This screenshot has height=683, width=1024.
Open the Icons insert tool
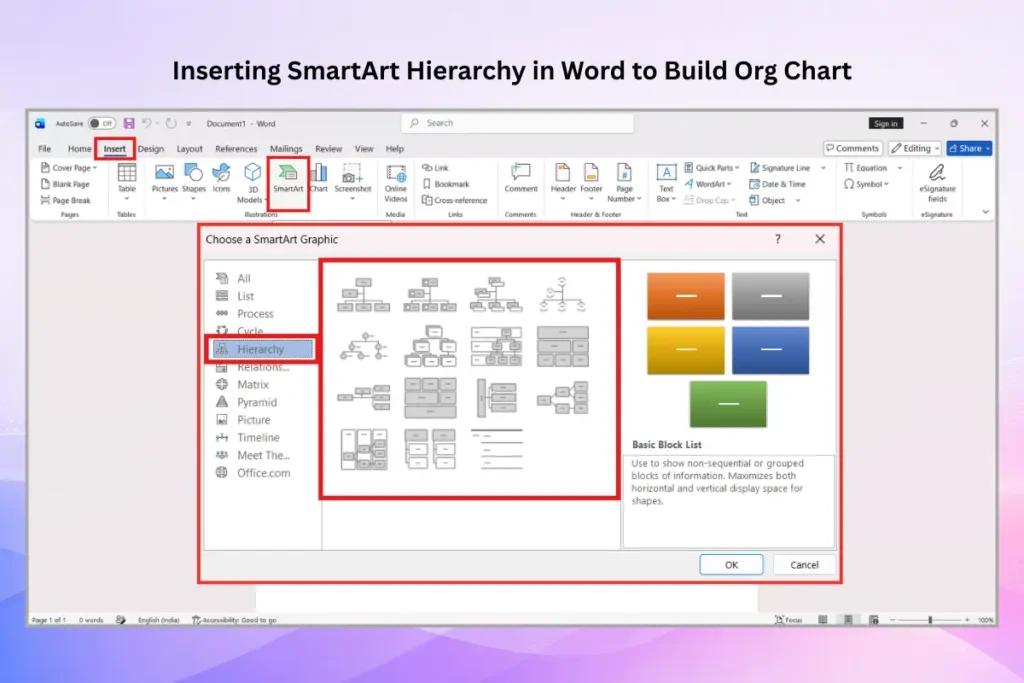tap(221, 179)
